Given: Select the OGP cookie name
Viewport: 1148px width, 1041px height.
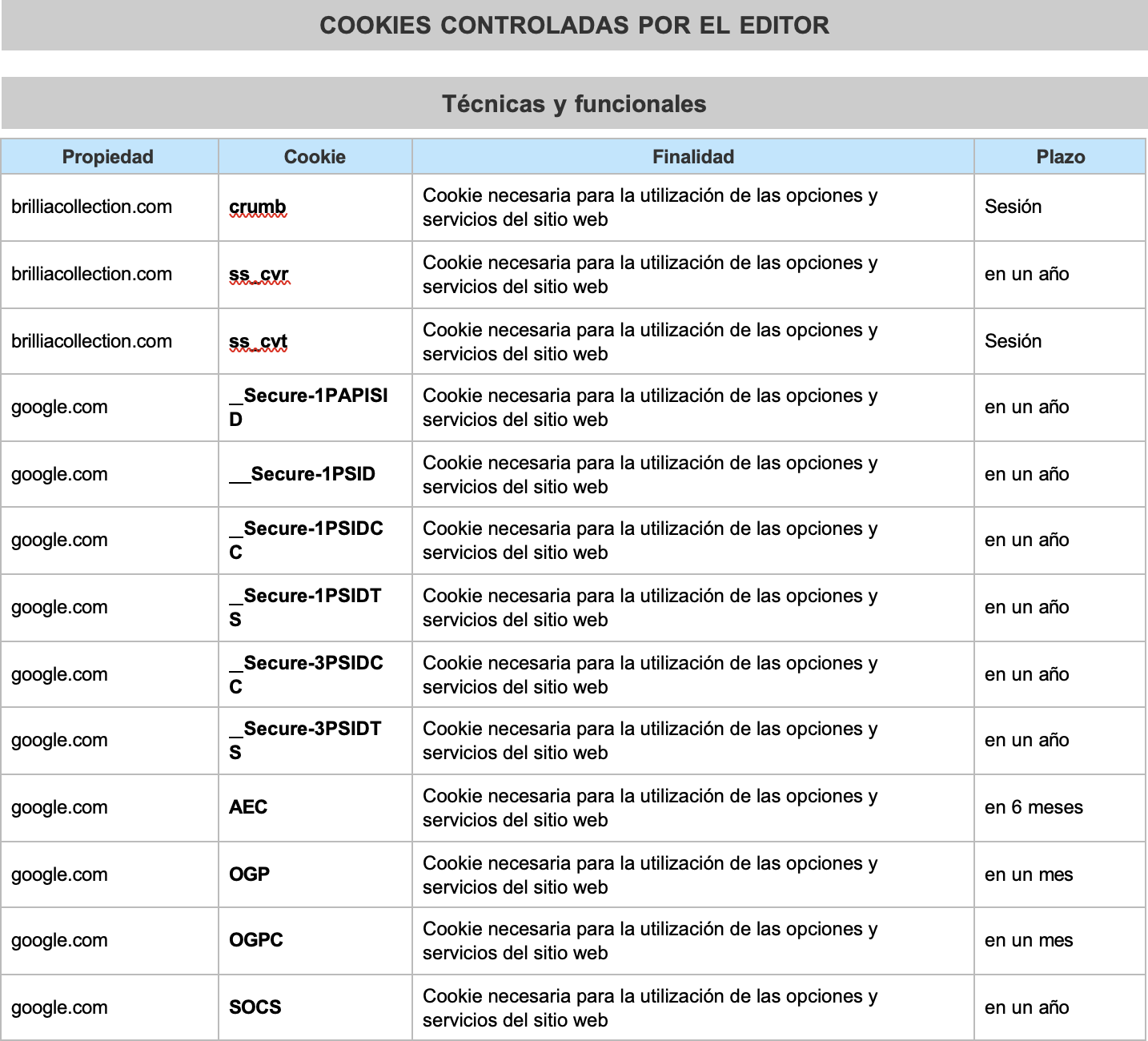Looking at the screenshot, I should 250,874.
